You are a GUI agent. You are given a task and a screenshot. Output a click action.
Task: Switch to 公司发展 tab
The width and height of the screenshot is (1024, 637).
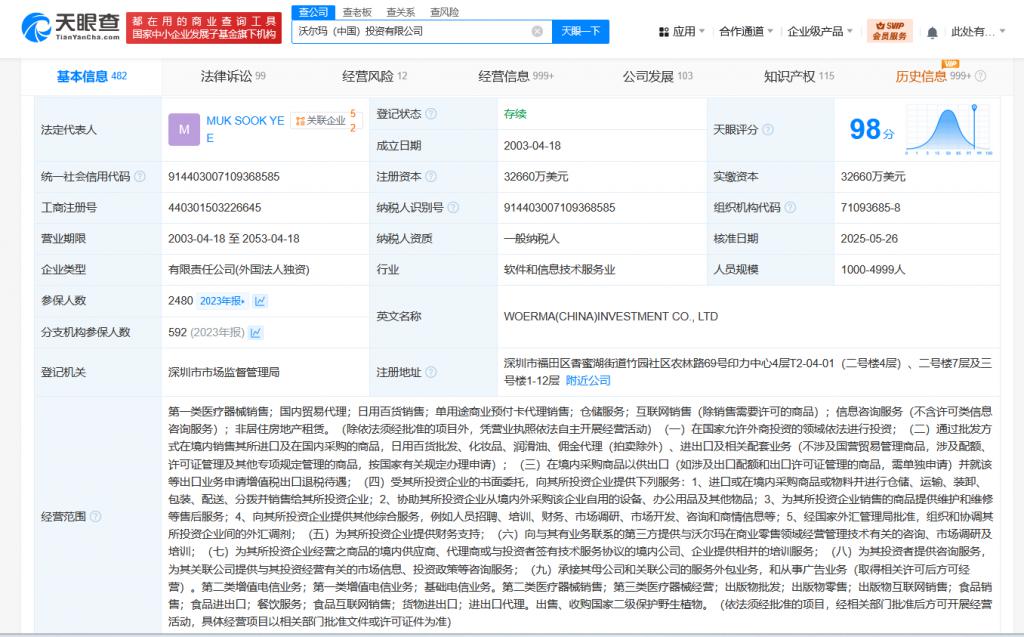(x=658, y=76)
